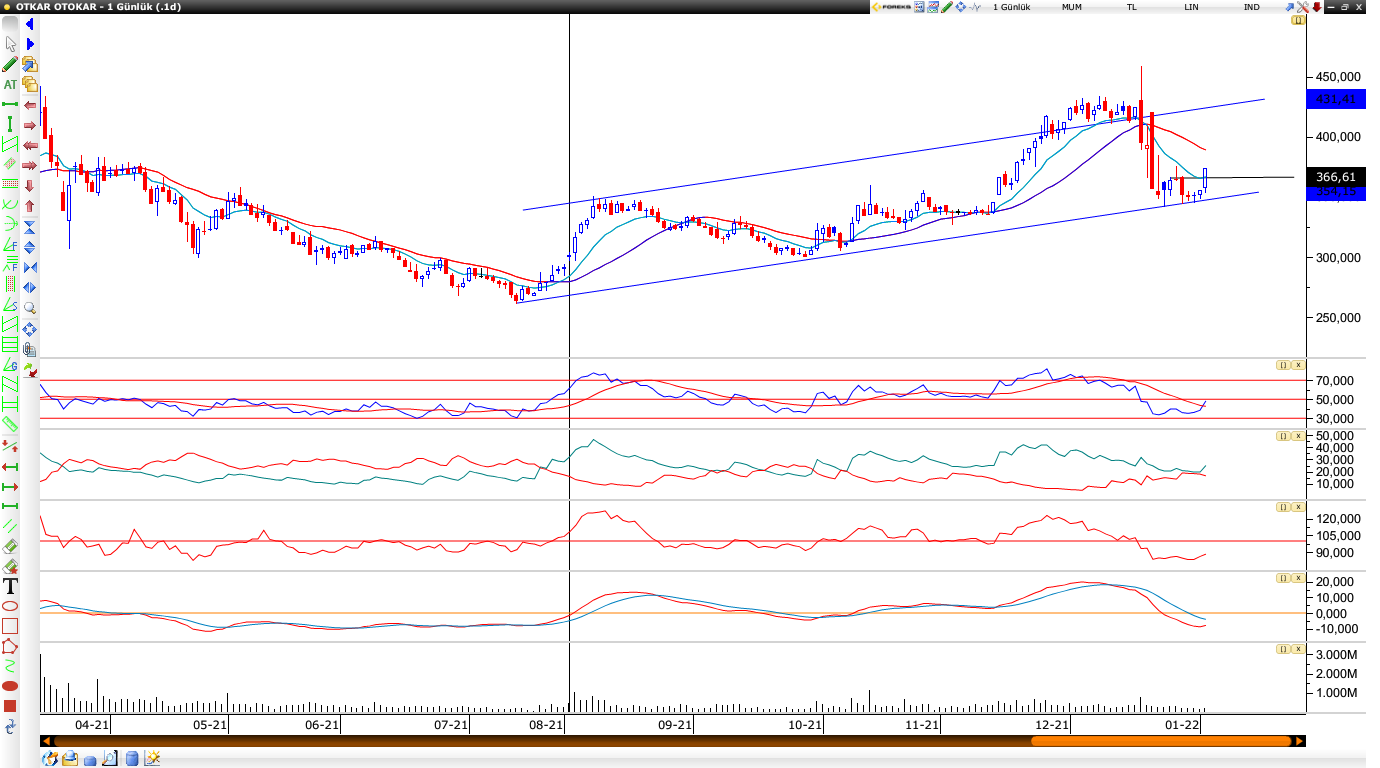Click the indicator wave line icon in top bar
The height and width of the screenshot is (768, 1380).
click(x=975, y=7)
